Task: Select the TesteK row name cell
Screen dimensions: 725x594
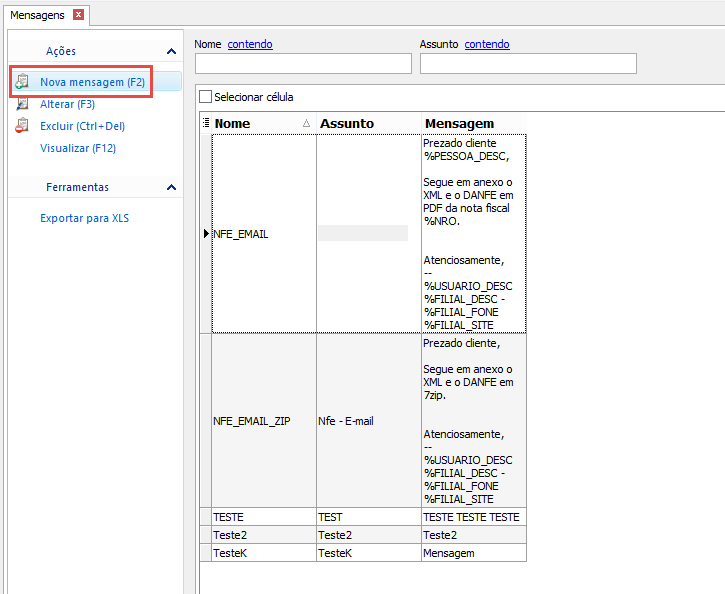Action: click(x=264, y=553)
